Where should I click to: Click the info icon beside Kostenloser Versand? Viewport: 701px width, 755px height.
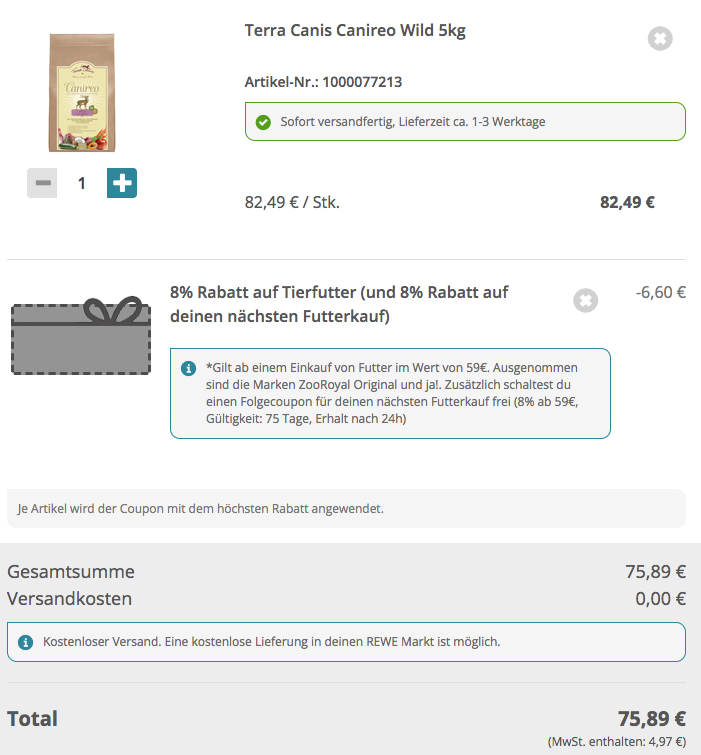[x=25, y=642]
